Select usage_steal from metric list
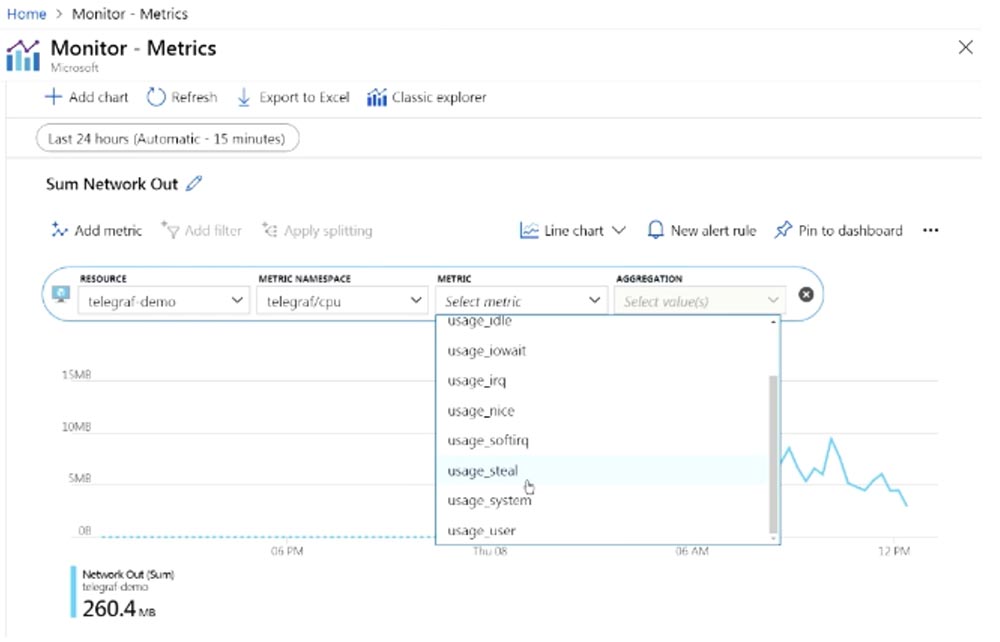This screenshot has height=642, width=1000. 483,471
